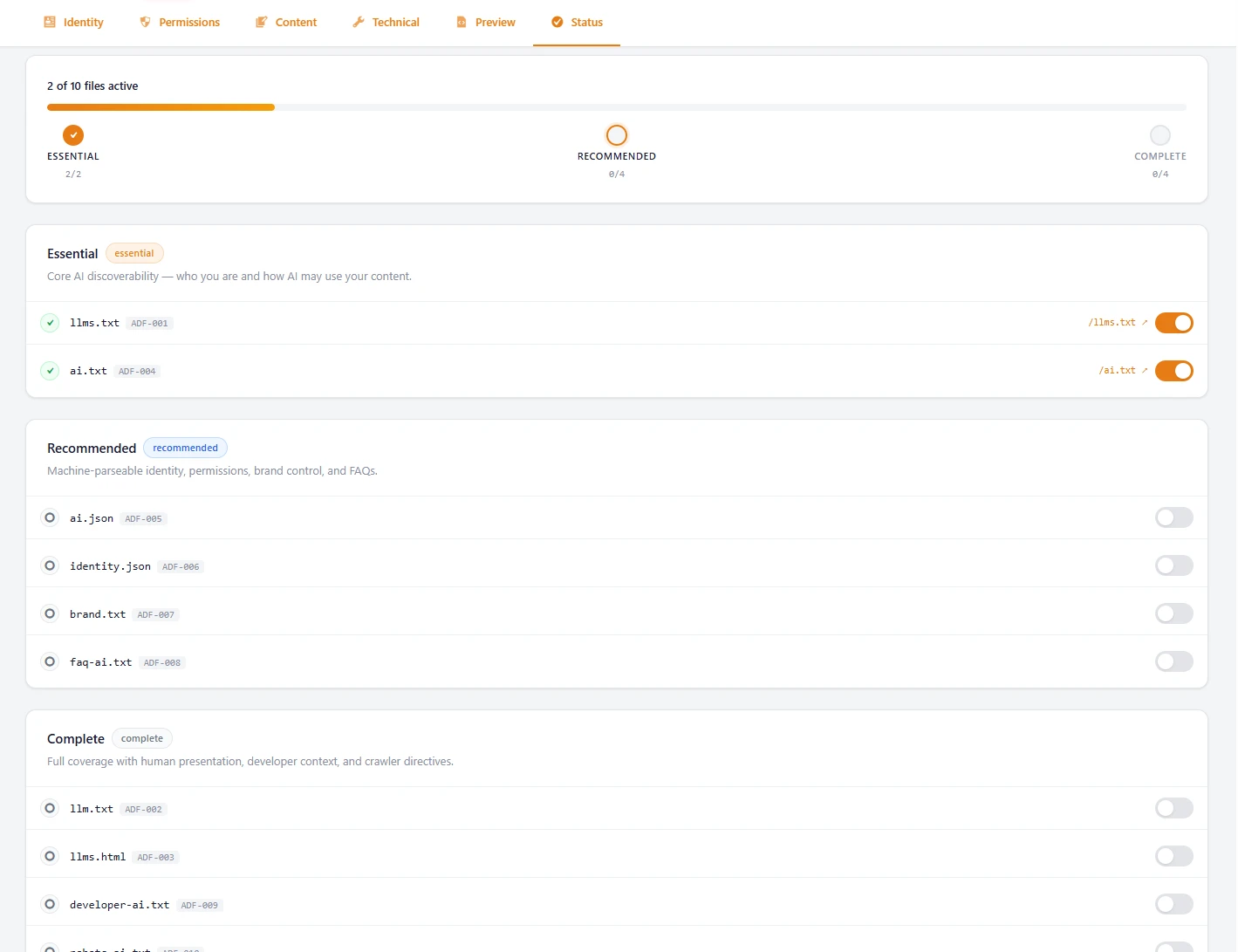Click the status circle beside llms.html
This screenshot has width=1238, height=952.
50,856
